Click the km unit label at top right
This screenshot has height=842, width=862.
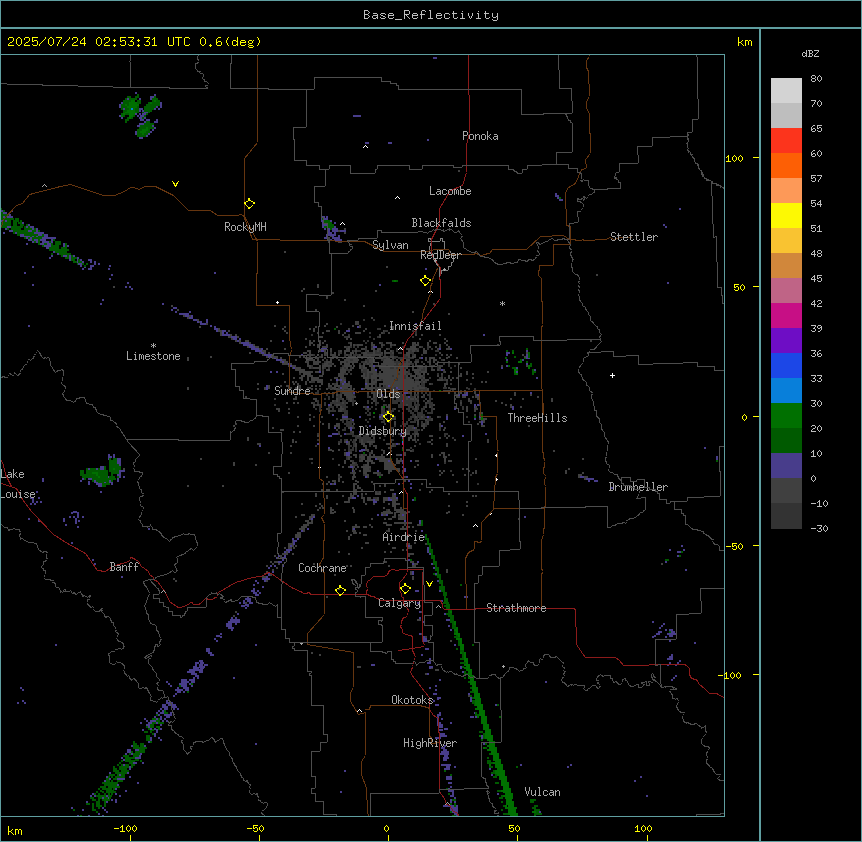745,42
